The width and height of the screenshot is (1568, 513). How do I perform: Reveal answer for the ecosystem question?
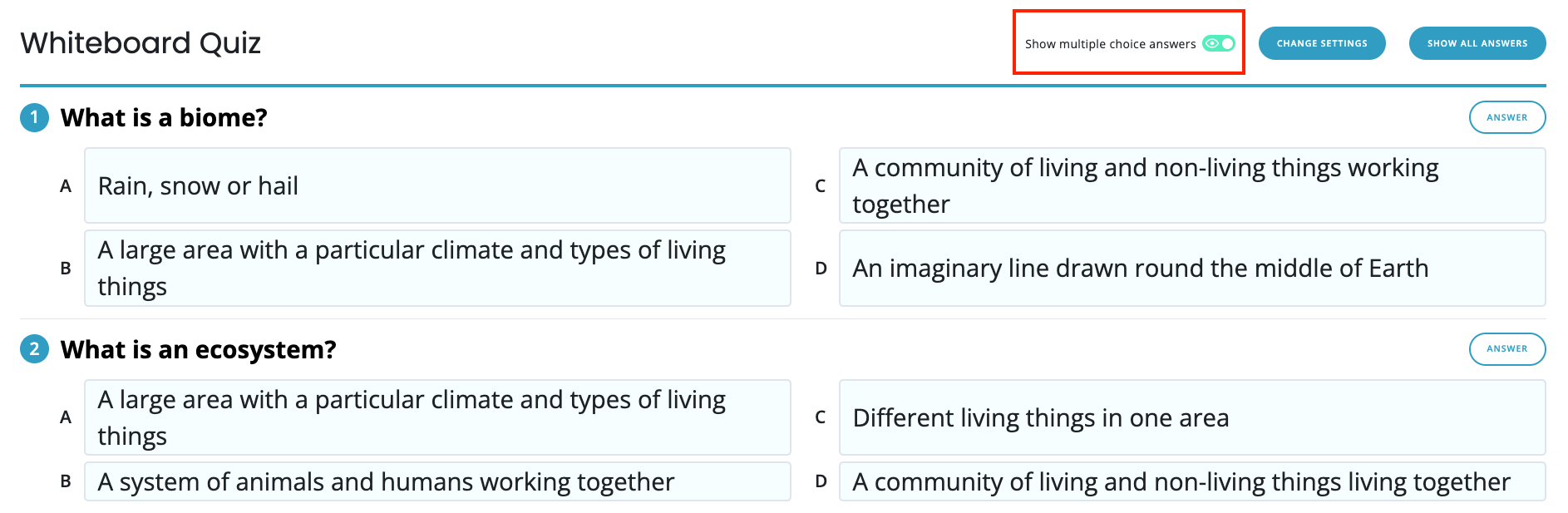[1506, 348]
